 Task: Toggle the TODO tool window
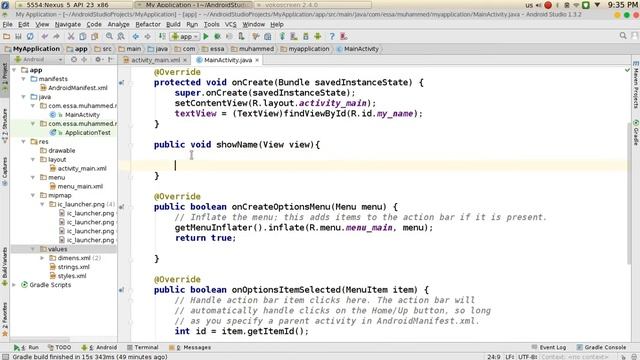pos(60,347)
